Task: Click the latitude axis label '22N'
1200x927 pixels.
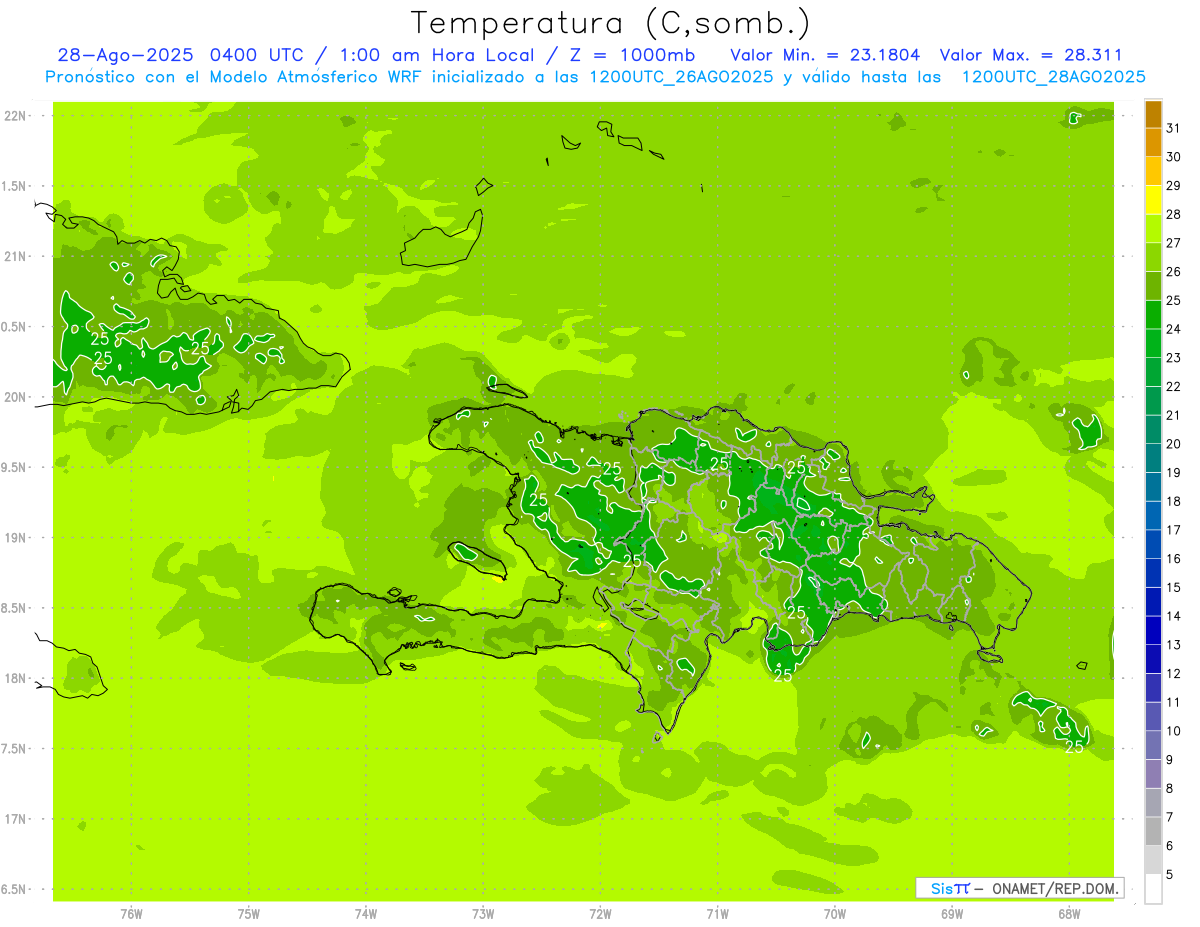Action: pyautogui.click(x=15, y=116)
